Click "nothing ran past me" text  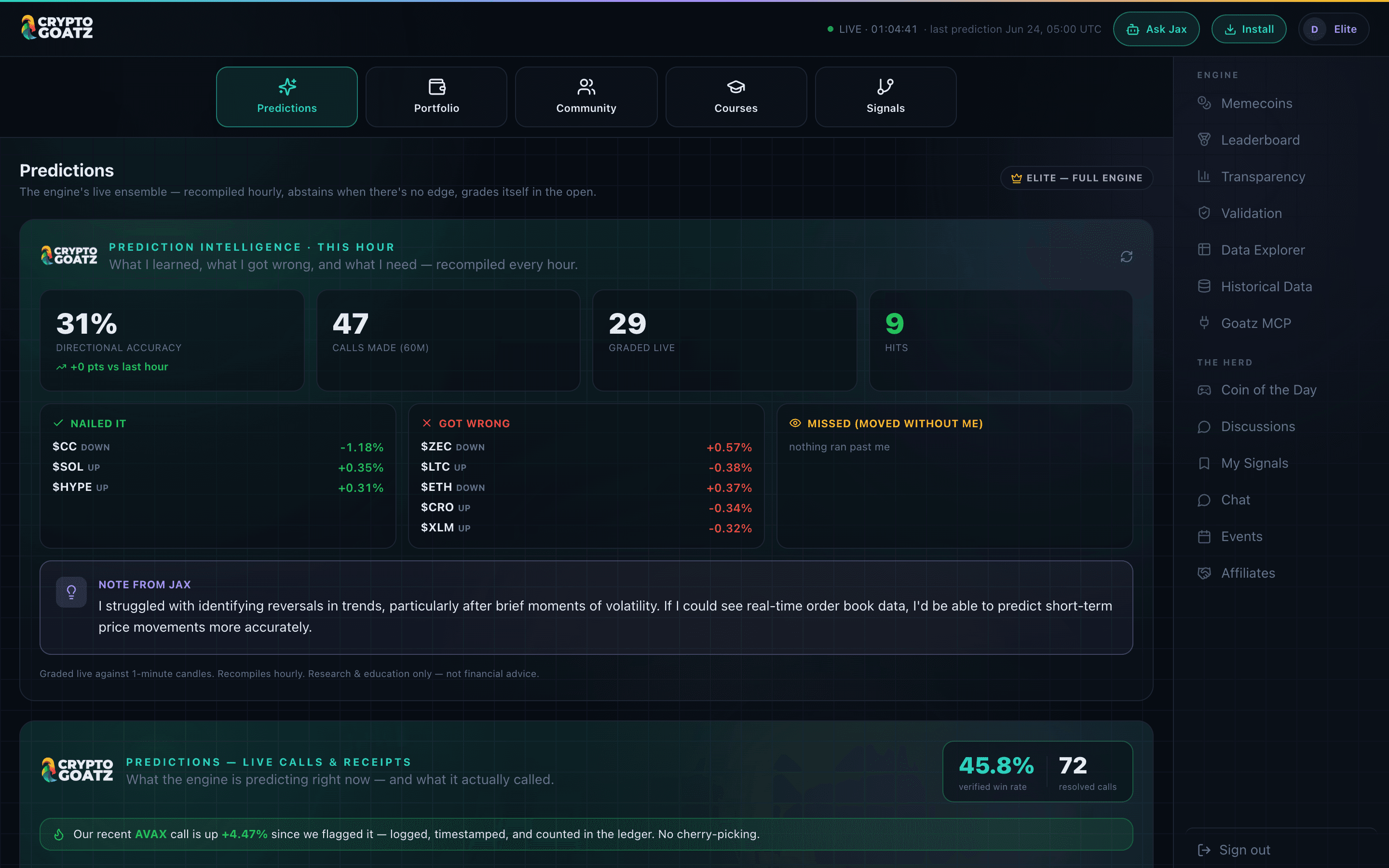tap(839, 447)
